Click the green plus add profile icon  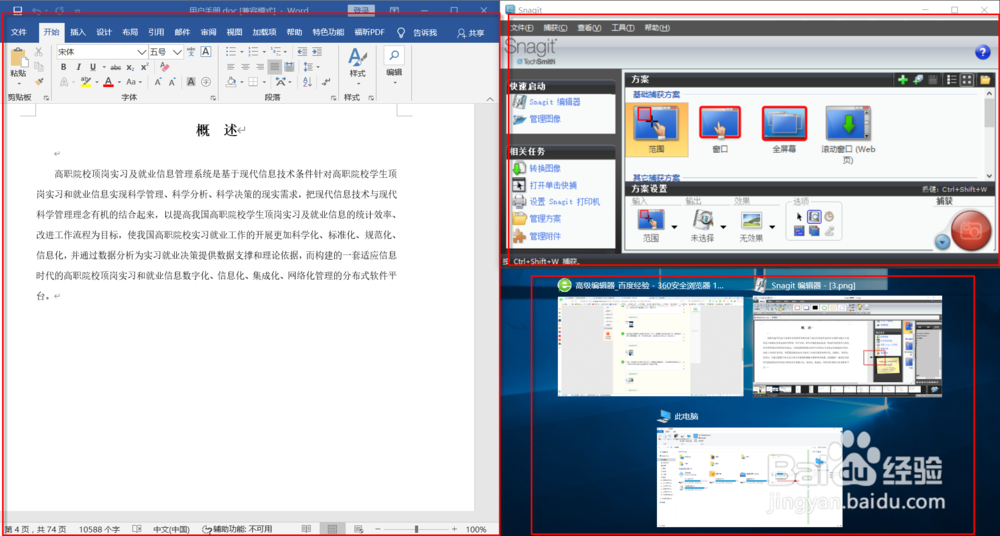pos(902,80)
